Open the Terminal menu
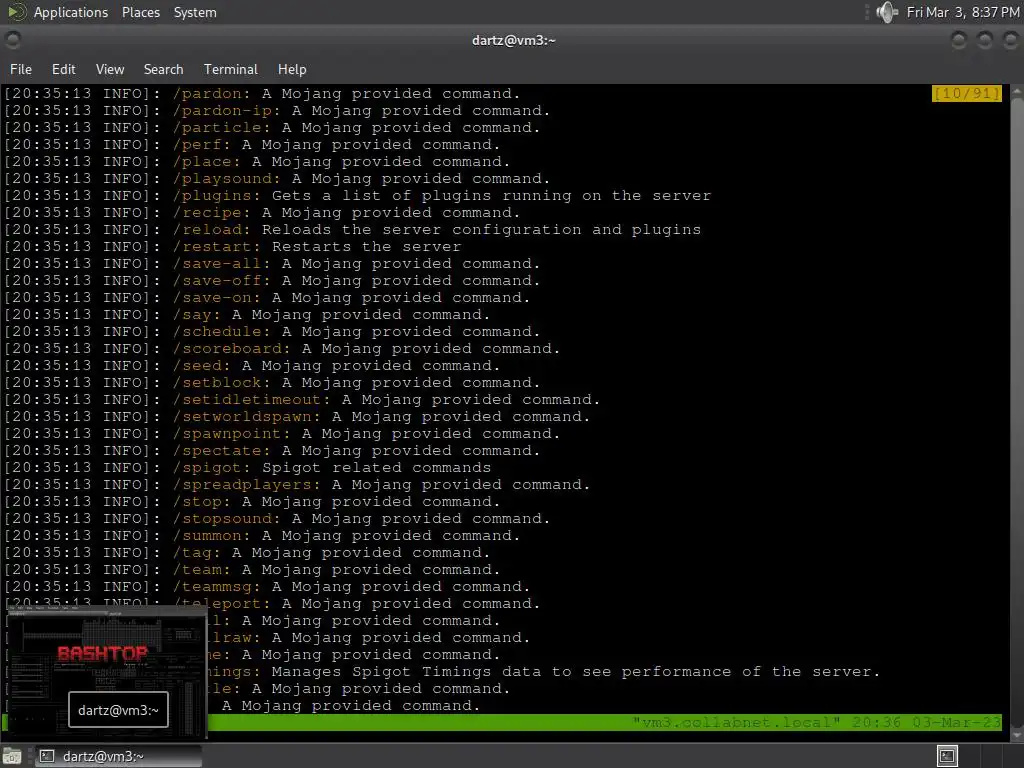 tap(231, 69)
